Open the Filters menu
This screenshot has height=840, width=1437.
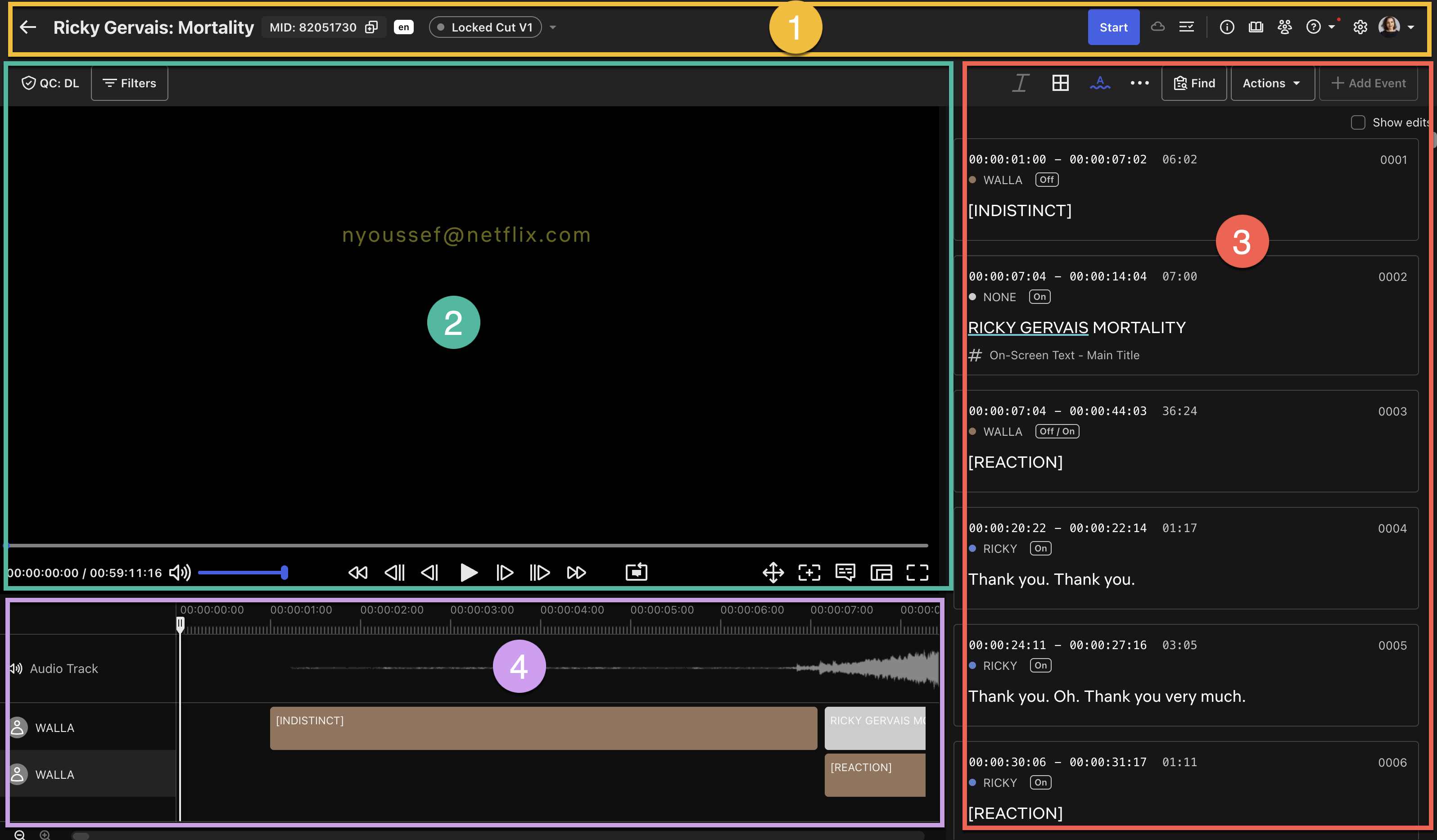[x=130, y=83]
